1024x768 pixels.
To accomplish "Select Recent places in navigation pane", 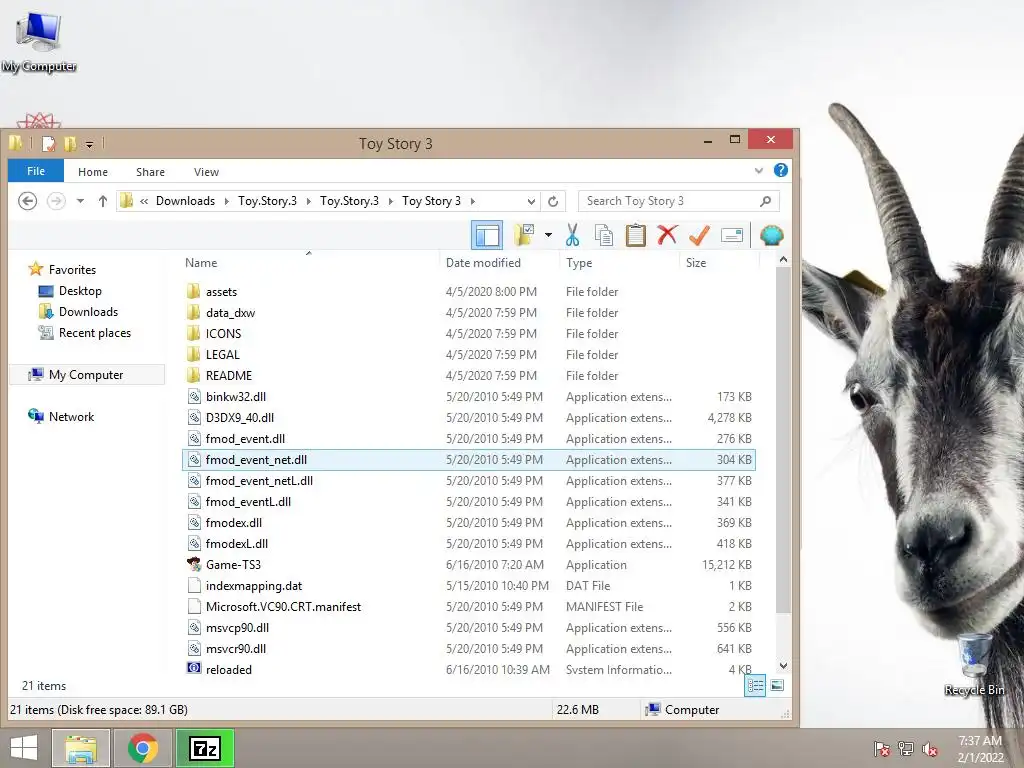I will (x=95, y=332).
